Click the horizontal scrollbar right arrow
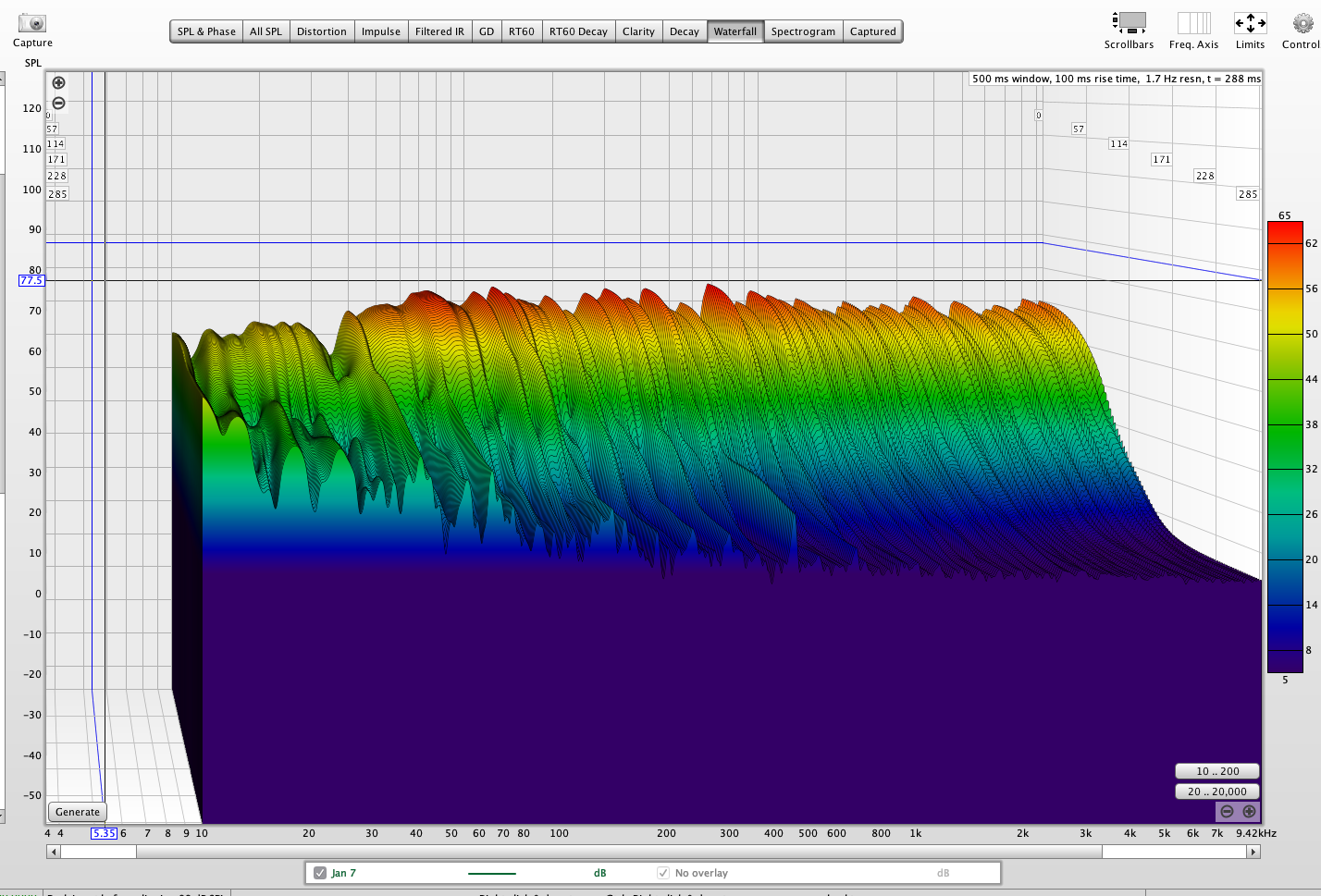1321x896 pixels. [1253, 852]
